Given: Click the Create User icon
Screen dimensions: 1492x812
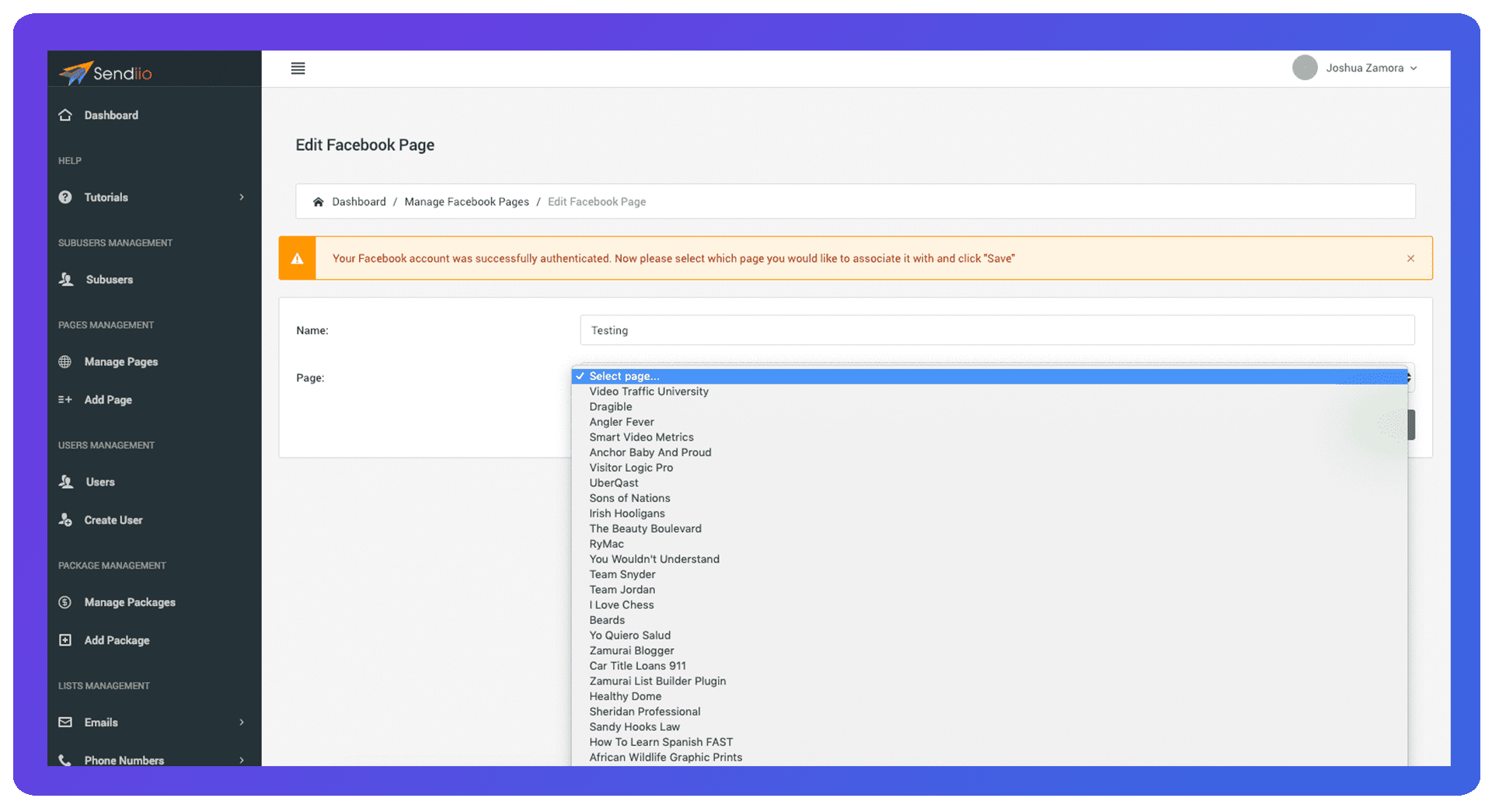Looking at the screenshot, I should tap(65, 520).
